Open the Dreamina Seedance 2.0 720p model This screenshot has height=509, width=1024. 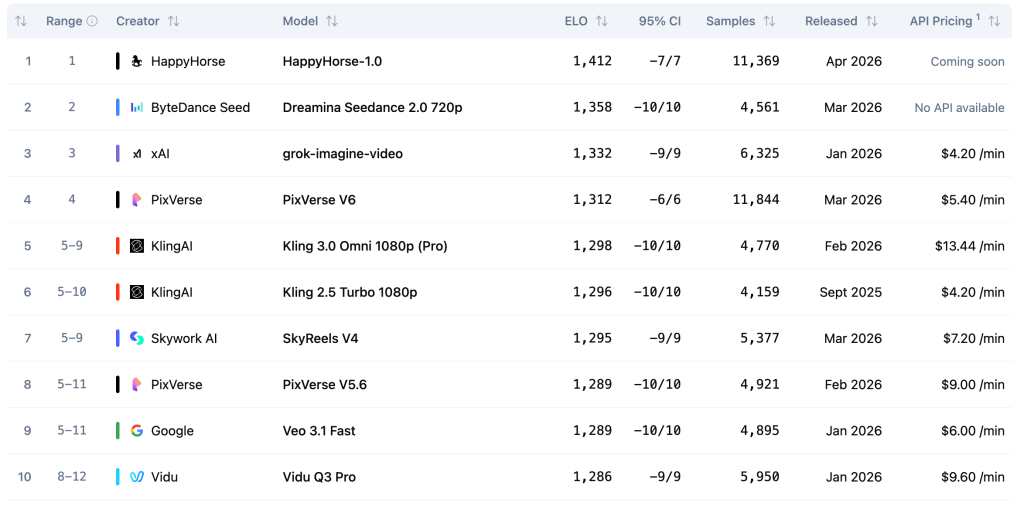(x=372, y=108)
